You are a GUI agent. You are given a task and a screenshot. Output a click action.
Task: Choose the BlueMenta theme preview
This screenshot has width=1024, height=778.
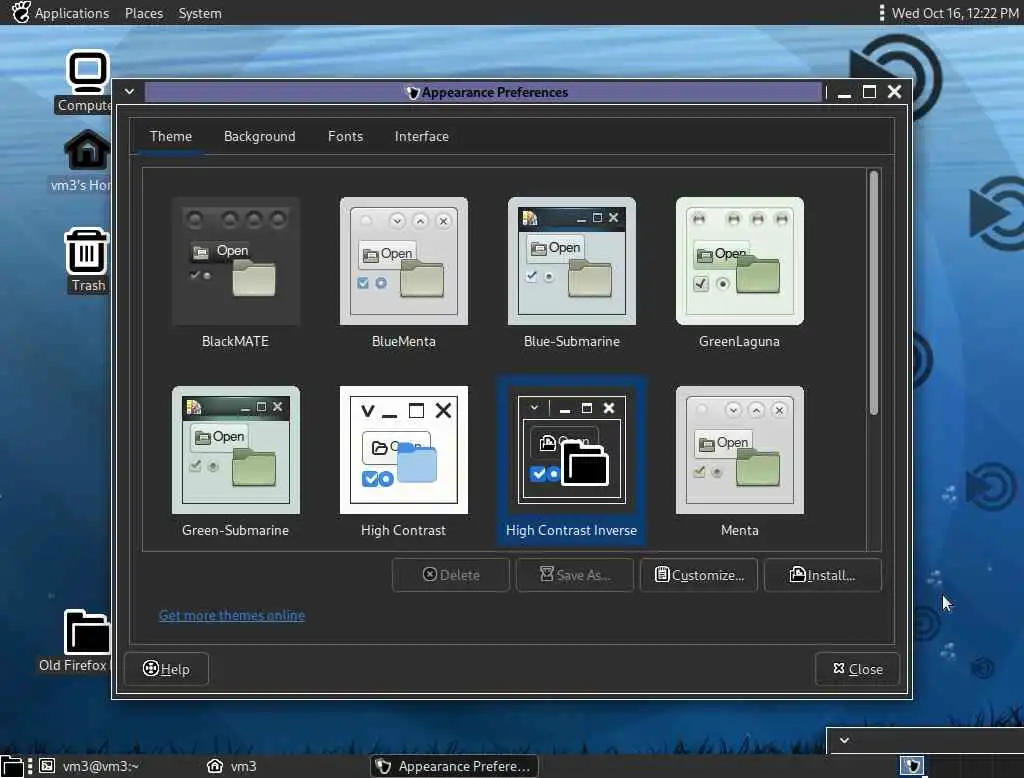click(x=404, y=261)
